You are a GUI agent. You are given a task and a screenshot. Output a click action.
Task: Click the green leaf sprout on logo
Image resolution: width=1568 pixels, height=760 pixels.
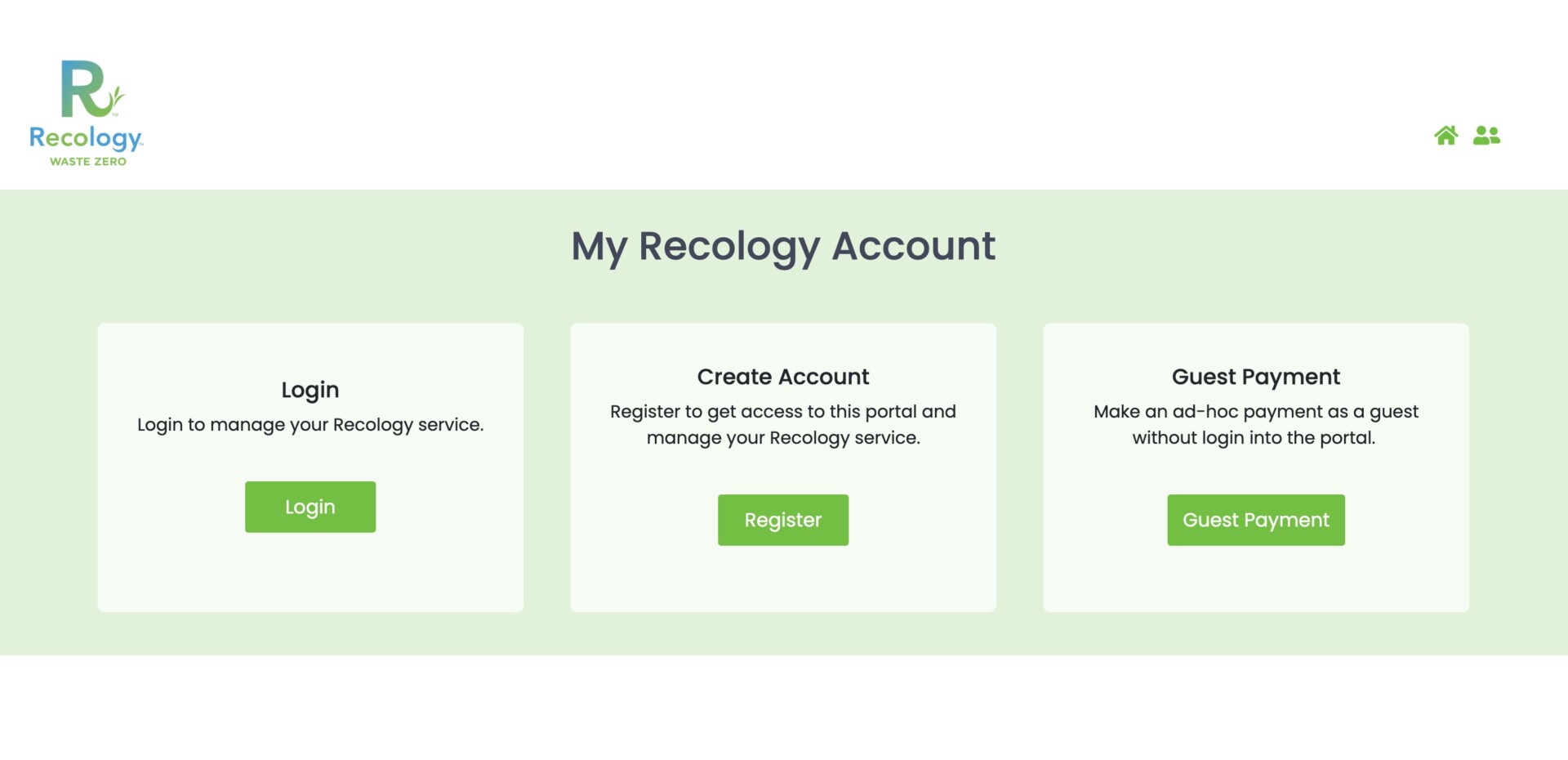click(117, 96)
